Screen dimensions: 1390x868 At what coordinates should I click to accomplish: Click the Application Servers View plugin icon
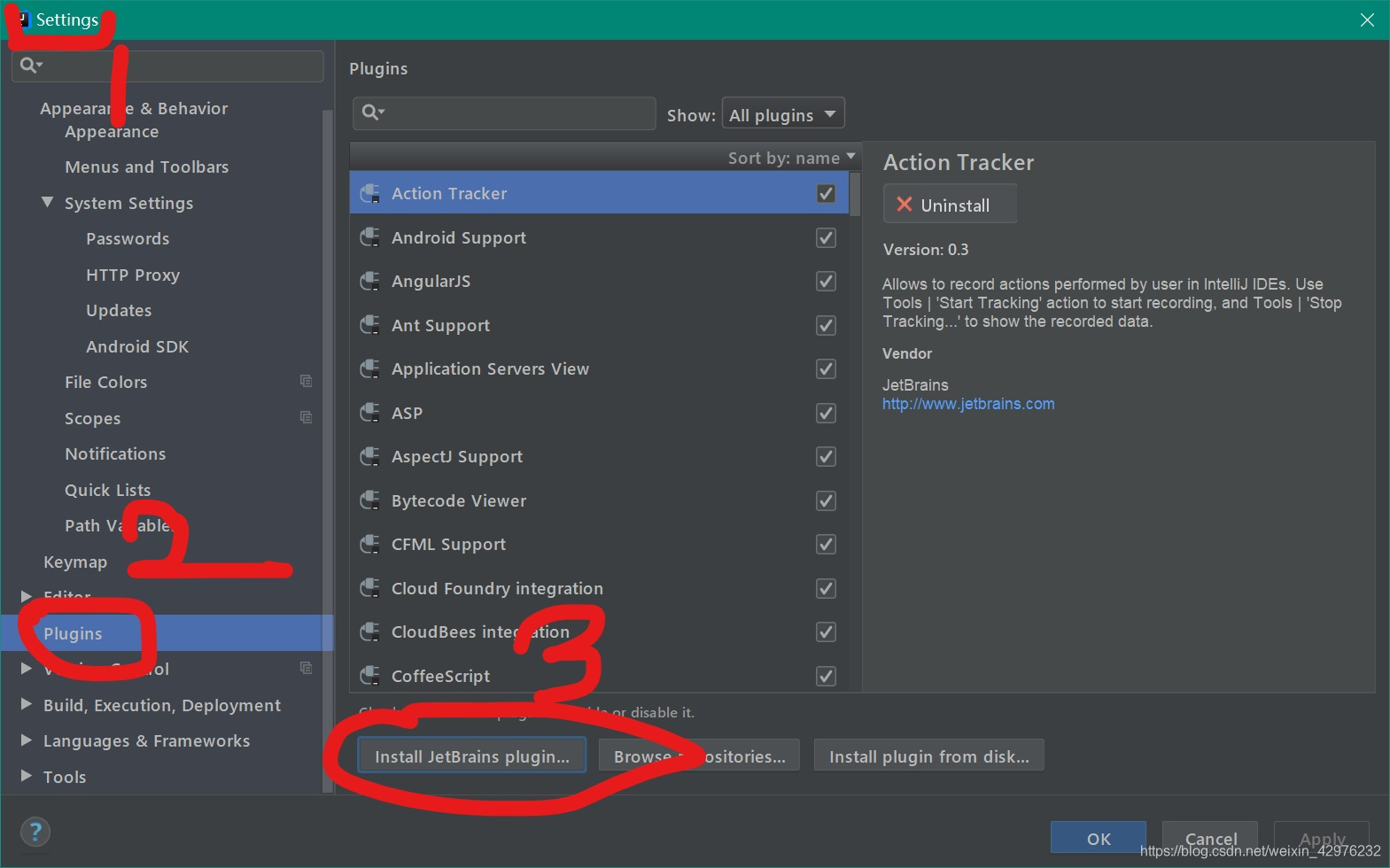(x=369, y=368)
